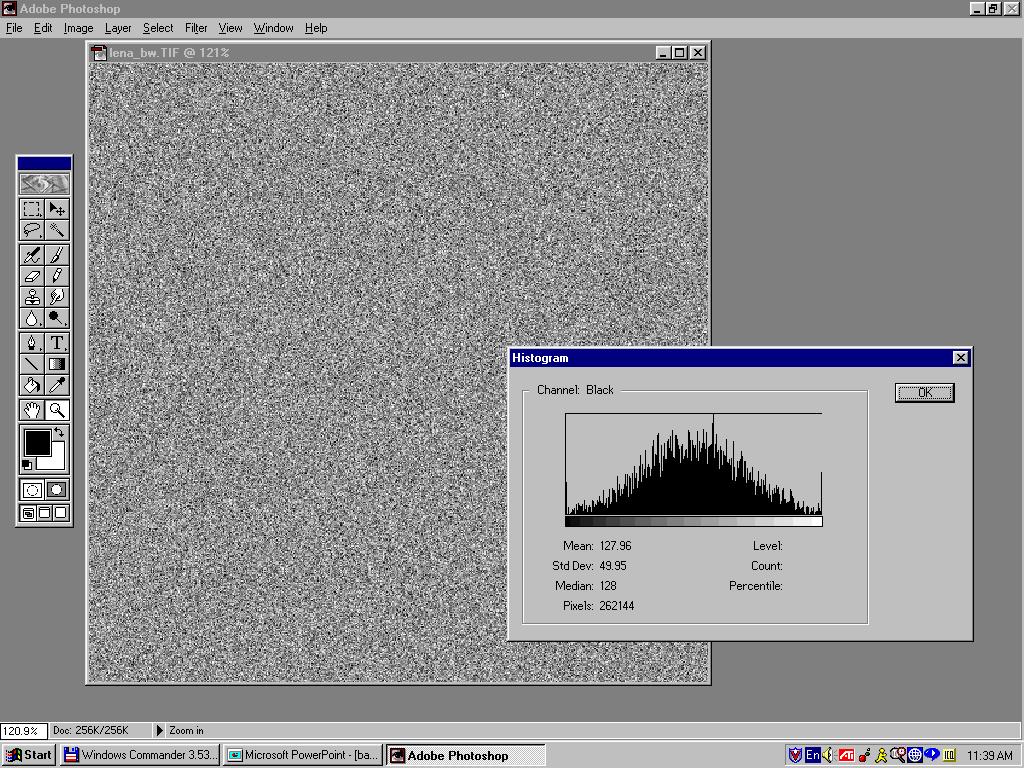
Task: Click inside the histogram graph
Action: 694,464
